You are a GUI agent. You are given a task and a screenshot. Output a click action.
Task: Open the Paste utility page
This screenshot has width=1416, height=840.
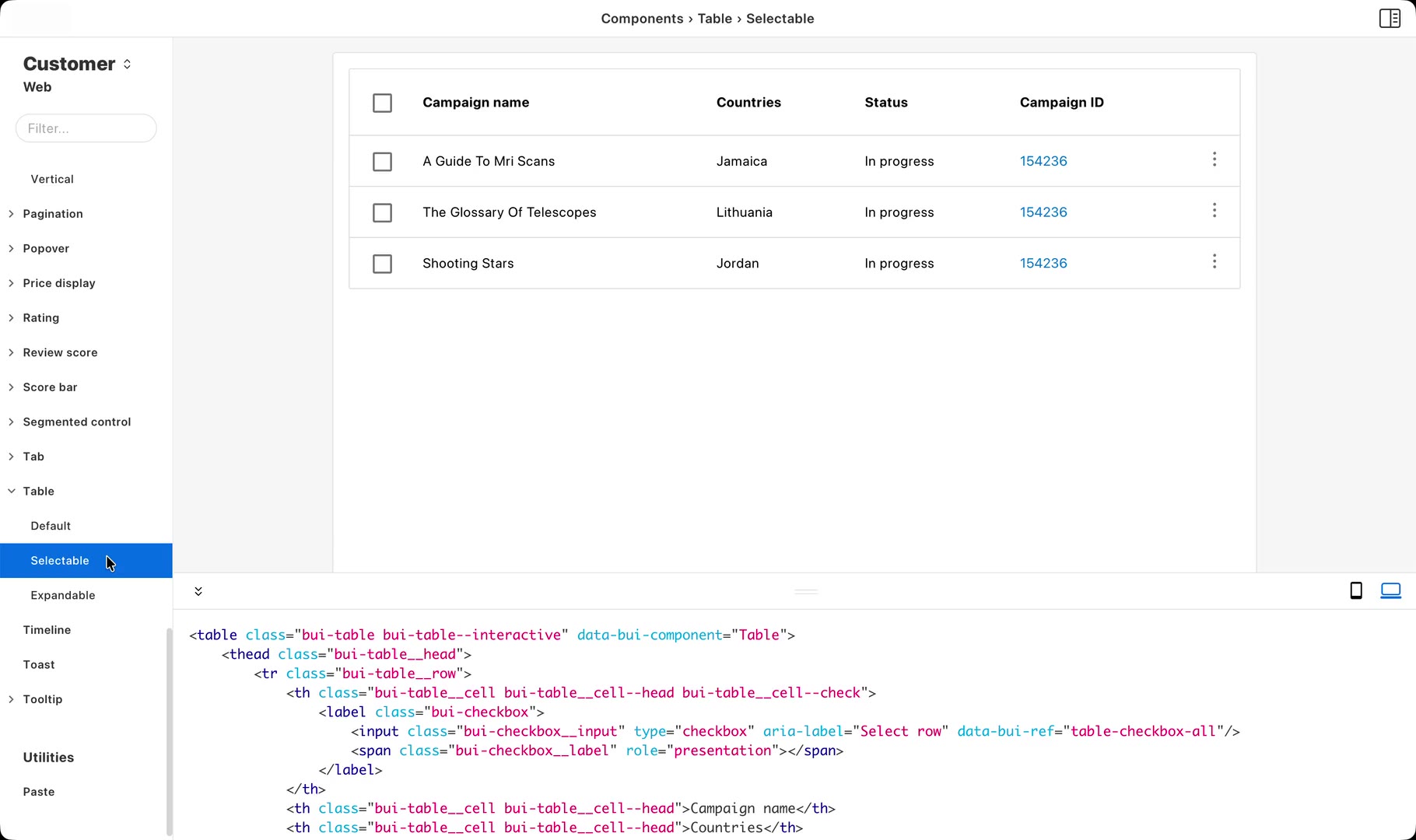tap(39, 792)
